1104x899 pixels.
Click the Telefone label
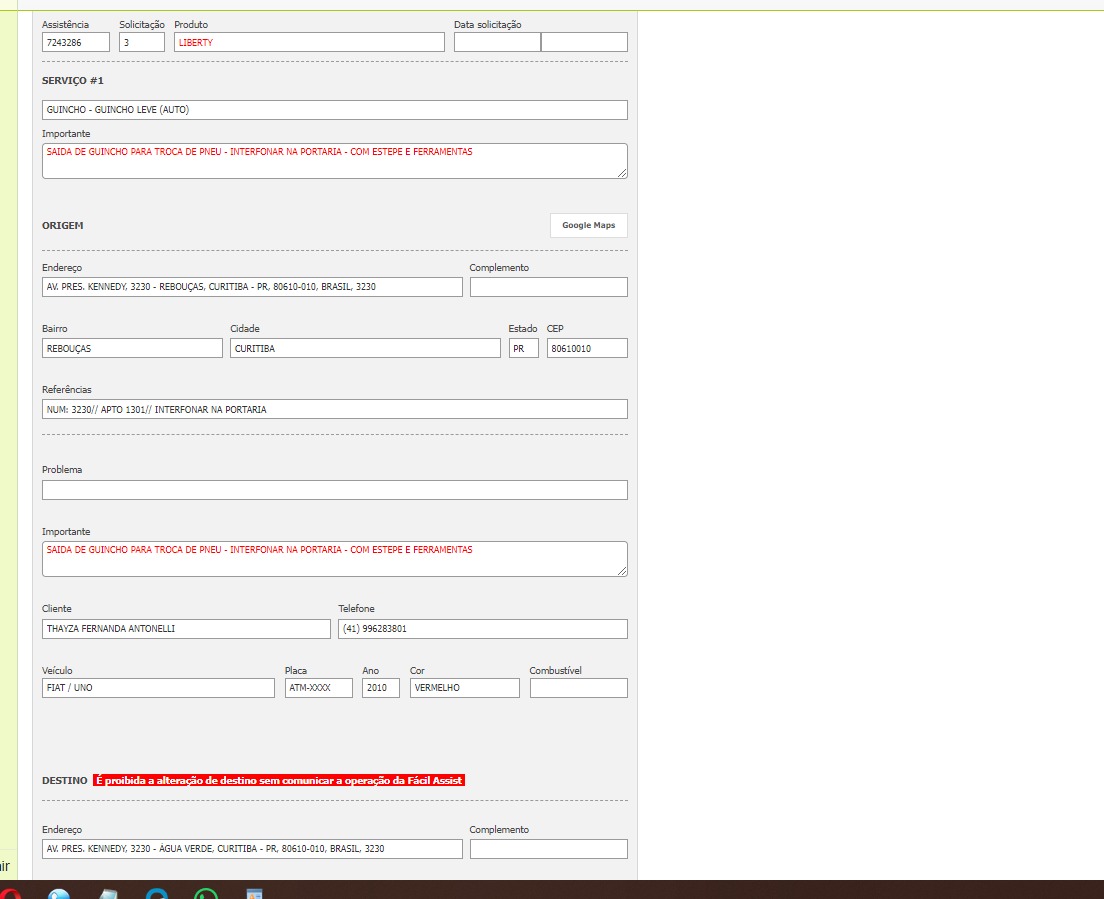[356, 608]
